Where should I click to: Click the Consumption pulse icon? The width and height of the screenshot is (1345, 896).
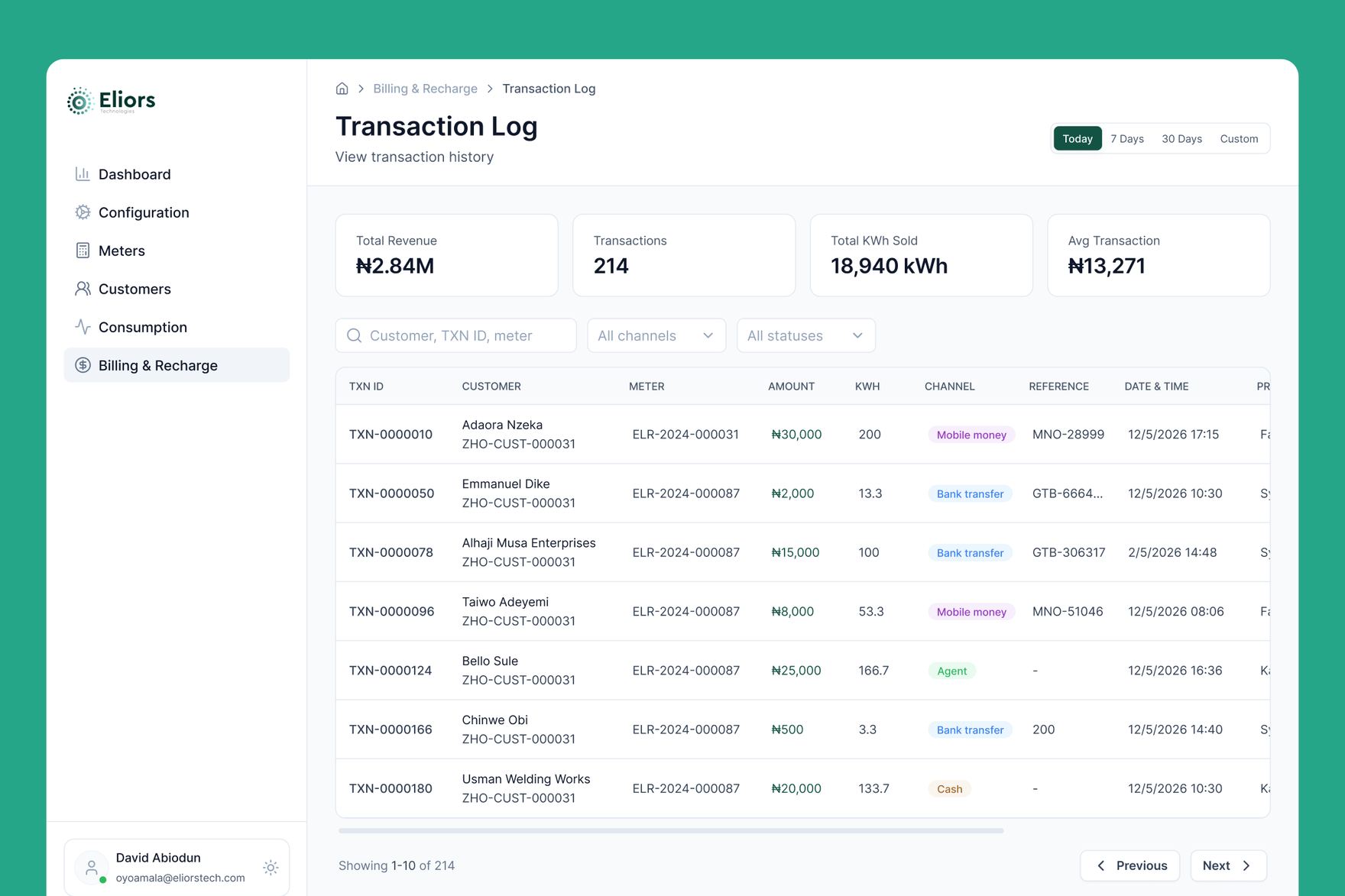tap(83, 327)
